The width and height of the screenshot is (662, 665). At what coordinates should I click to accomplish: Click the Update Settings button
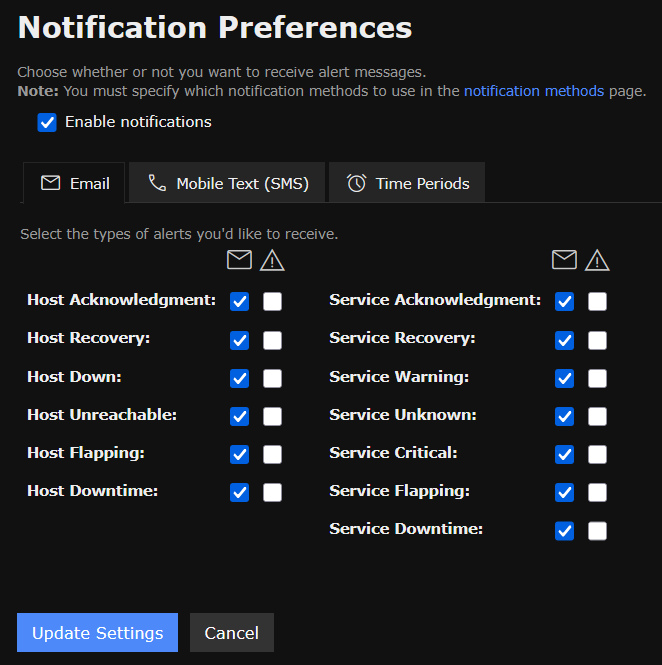[x=98, y=632]
